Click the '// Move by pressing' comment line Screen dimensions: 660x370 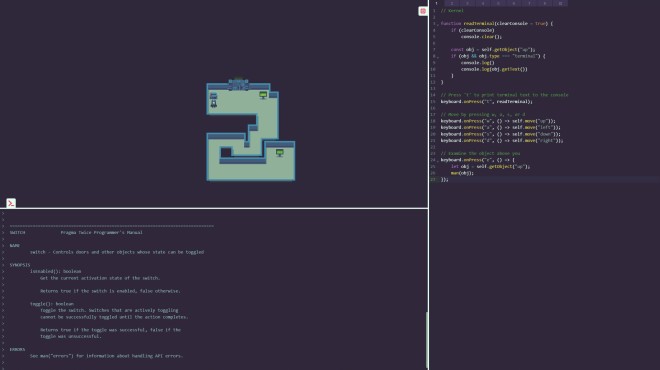pos(483,114)
